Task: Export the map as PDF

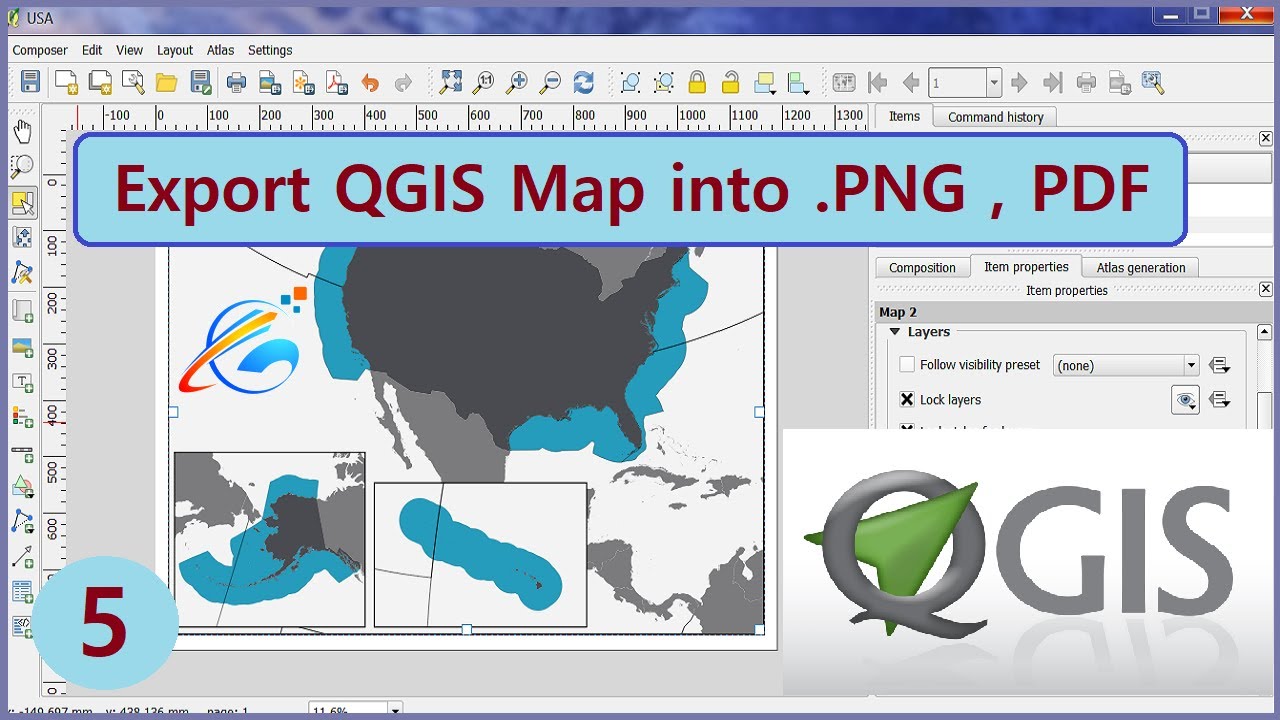Action: (x=336, y=82)
